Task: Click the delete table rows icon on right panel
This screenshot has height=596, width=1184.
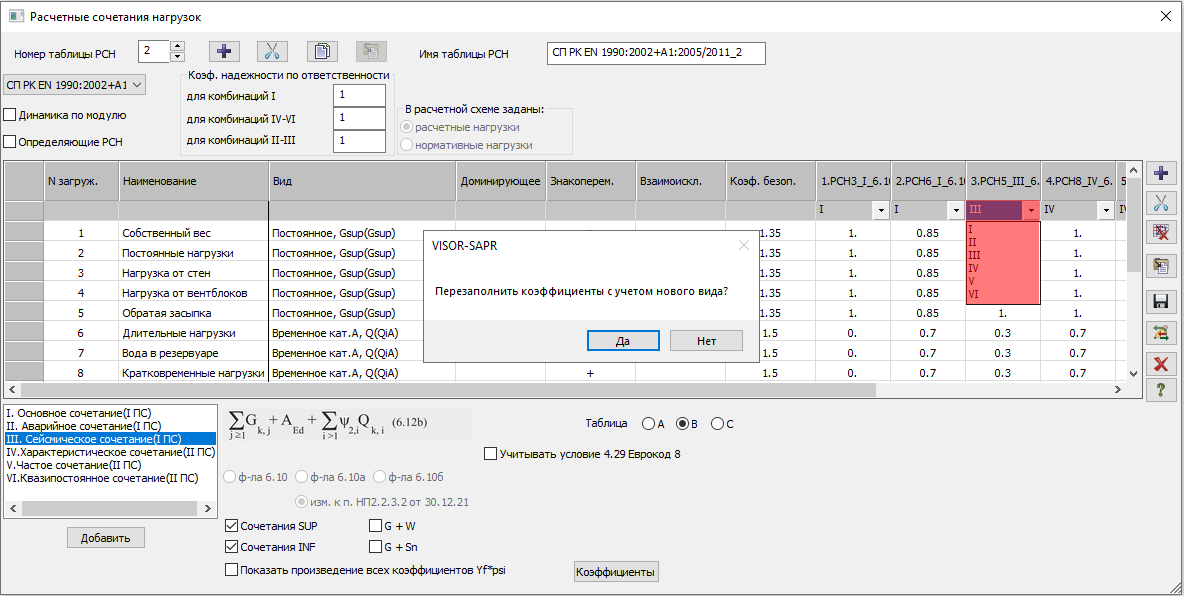Action: pyautogui.click(x=1160, y=233)
